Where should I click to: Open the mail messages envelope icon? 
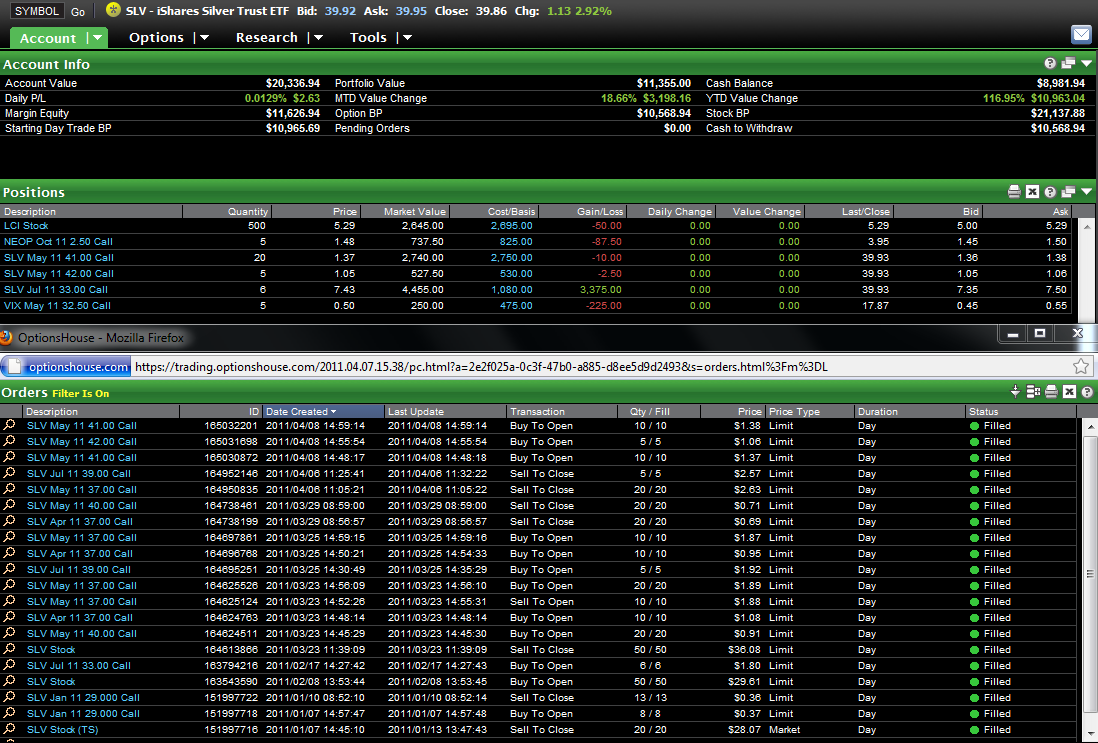[1081, 35]
